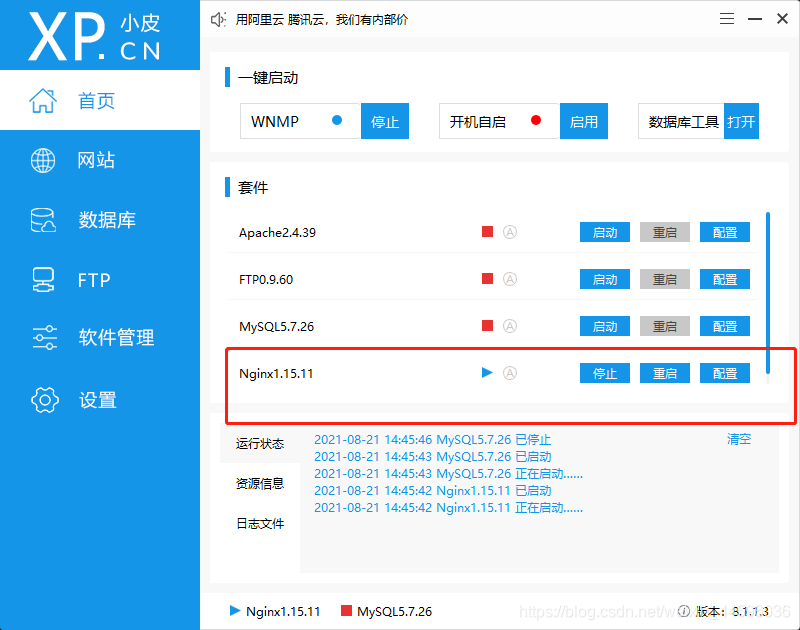The image size is (800, 630).
Task: Click the WNMP blue status dot
Action: point(337,120)
